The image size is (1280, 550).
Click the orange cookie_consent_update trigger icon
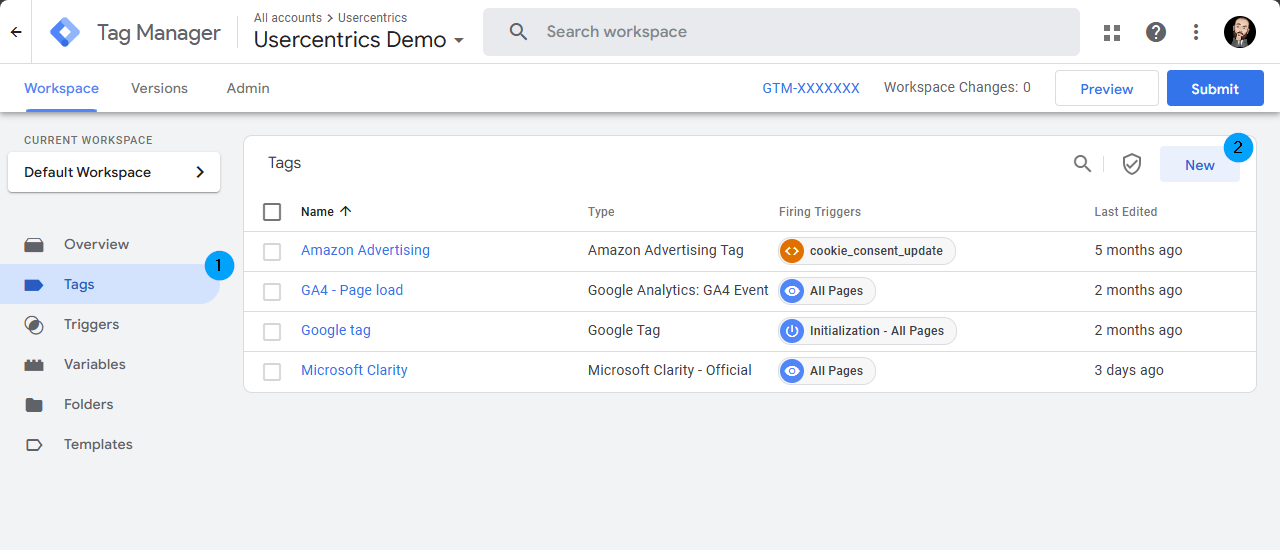(x=792, y=250)
